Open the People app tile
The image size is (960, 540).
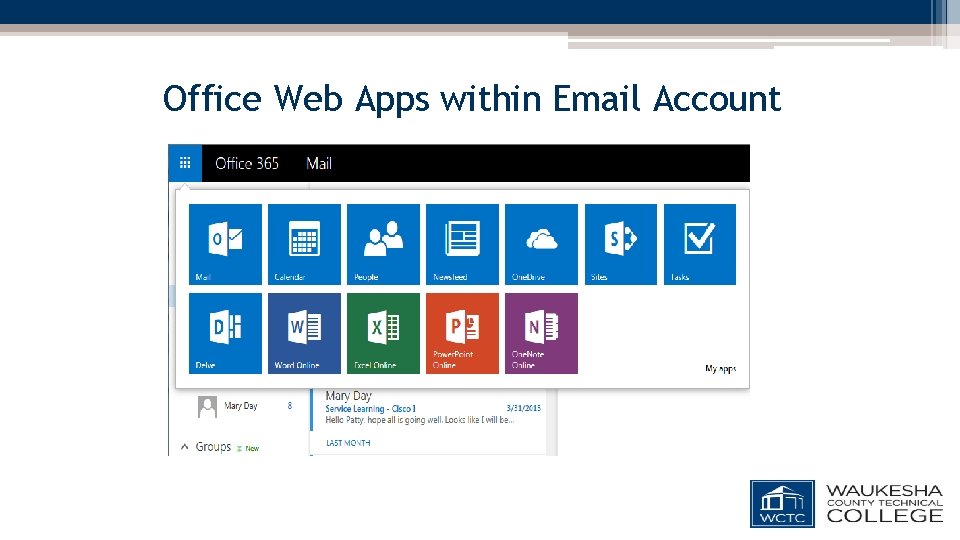coord(383,244)
